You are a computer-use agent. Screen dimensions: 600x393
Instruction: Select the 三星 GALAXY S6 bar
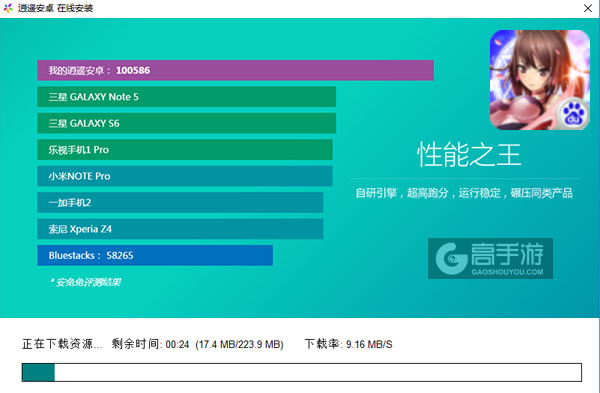186,123
